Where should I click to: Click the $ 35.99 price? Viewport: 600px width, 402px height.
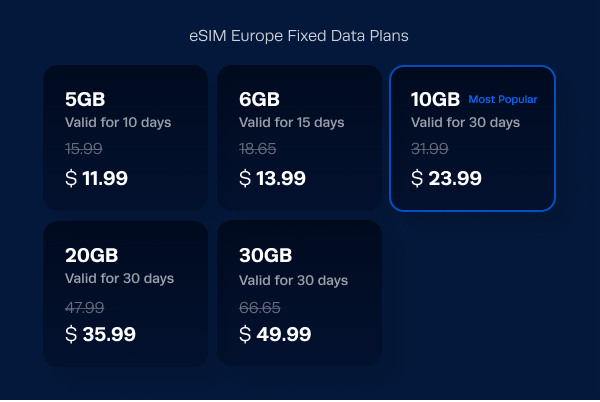pyautogui.click(x=100, y=334)
